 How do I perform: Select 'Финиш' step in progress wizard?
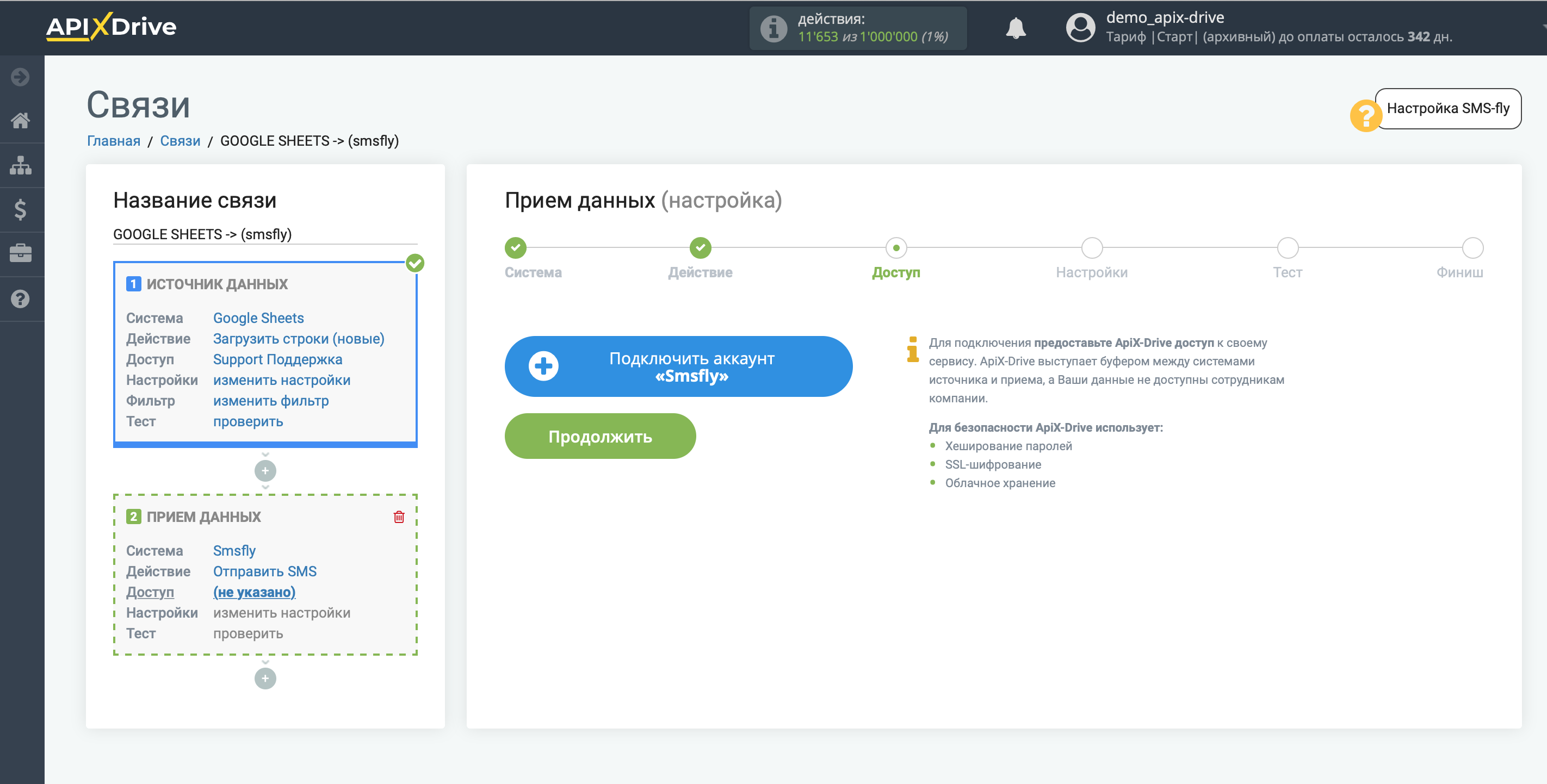click(x=1472, y=247)
